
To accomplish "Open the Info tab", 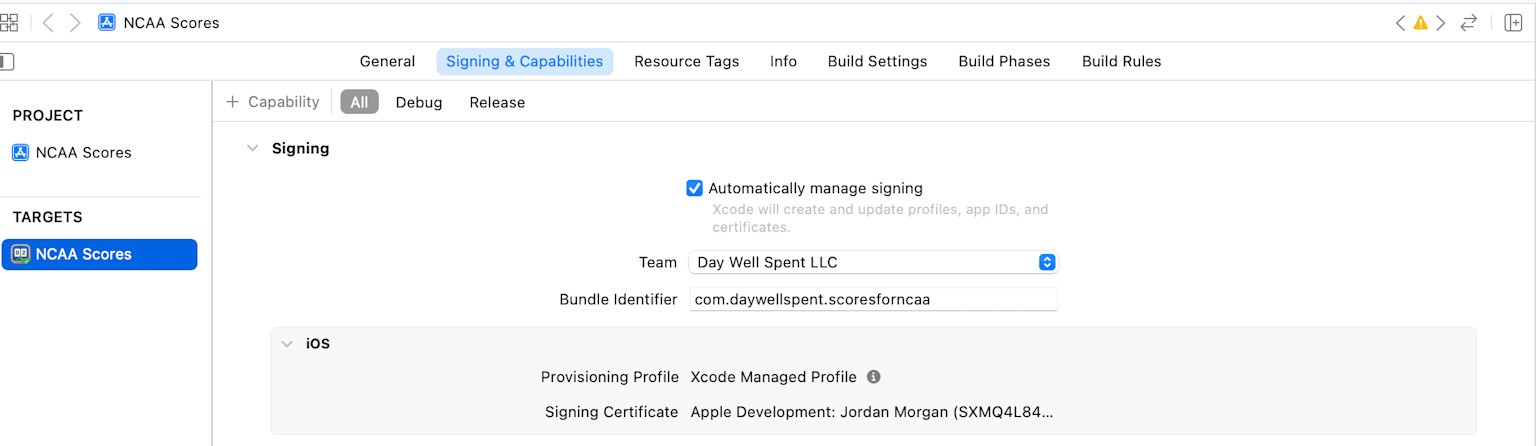I will [x=783, y=61].
